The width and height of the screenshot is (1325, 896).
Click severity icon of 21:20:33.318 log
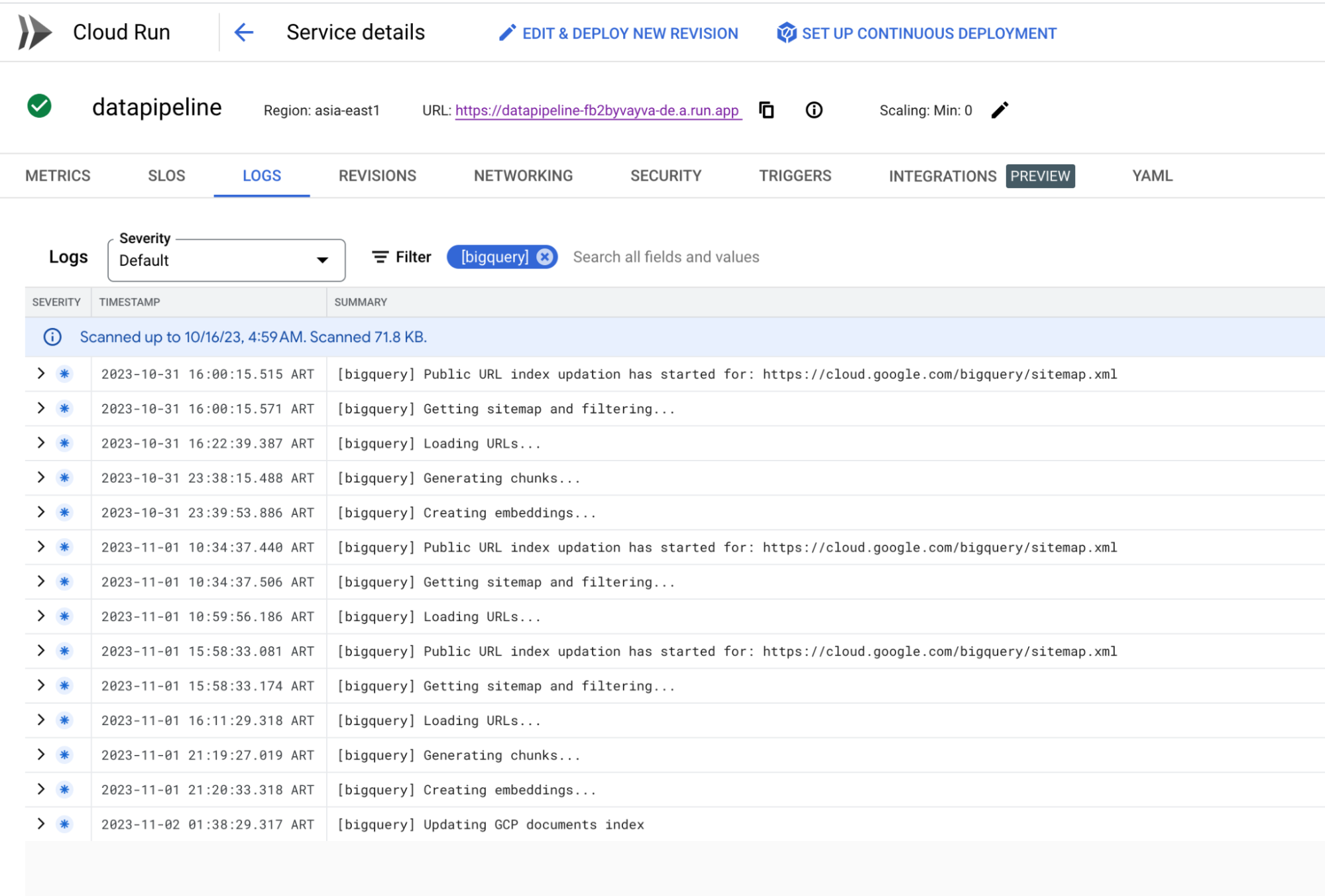pos(64,790)
